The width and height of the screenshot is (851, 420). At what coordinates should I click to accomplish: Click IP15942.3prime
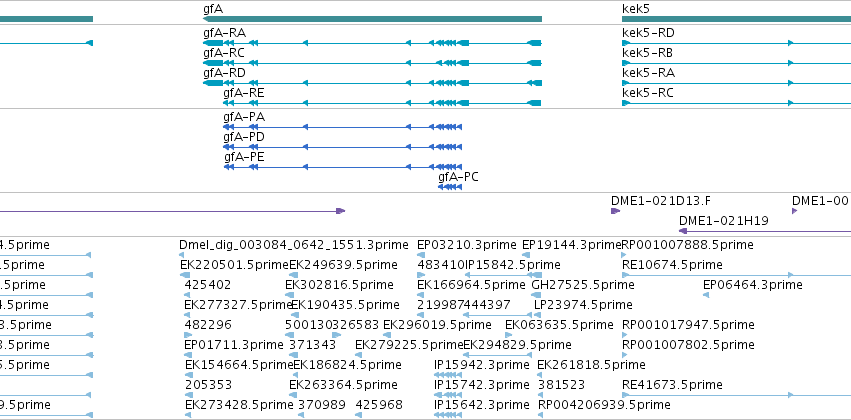[482, 365]
